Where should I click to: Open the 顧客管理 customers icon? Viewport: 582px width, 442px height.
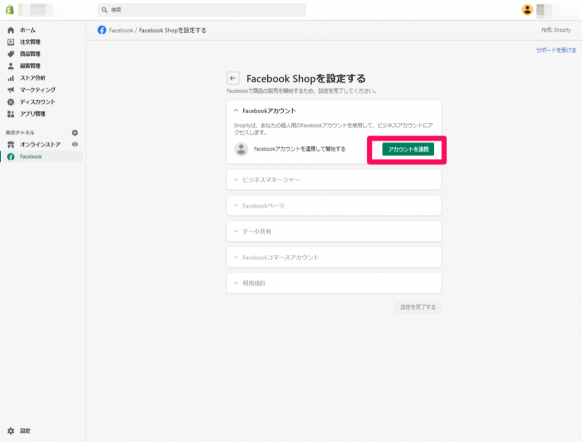11,66
